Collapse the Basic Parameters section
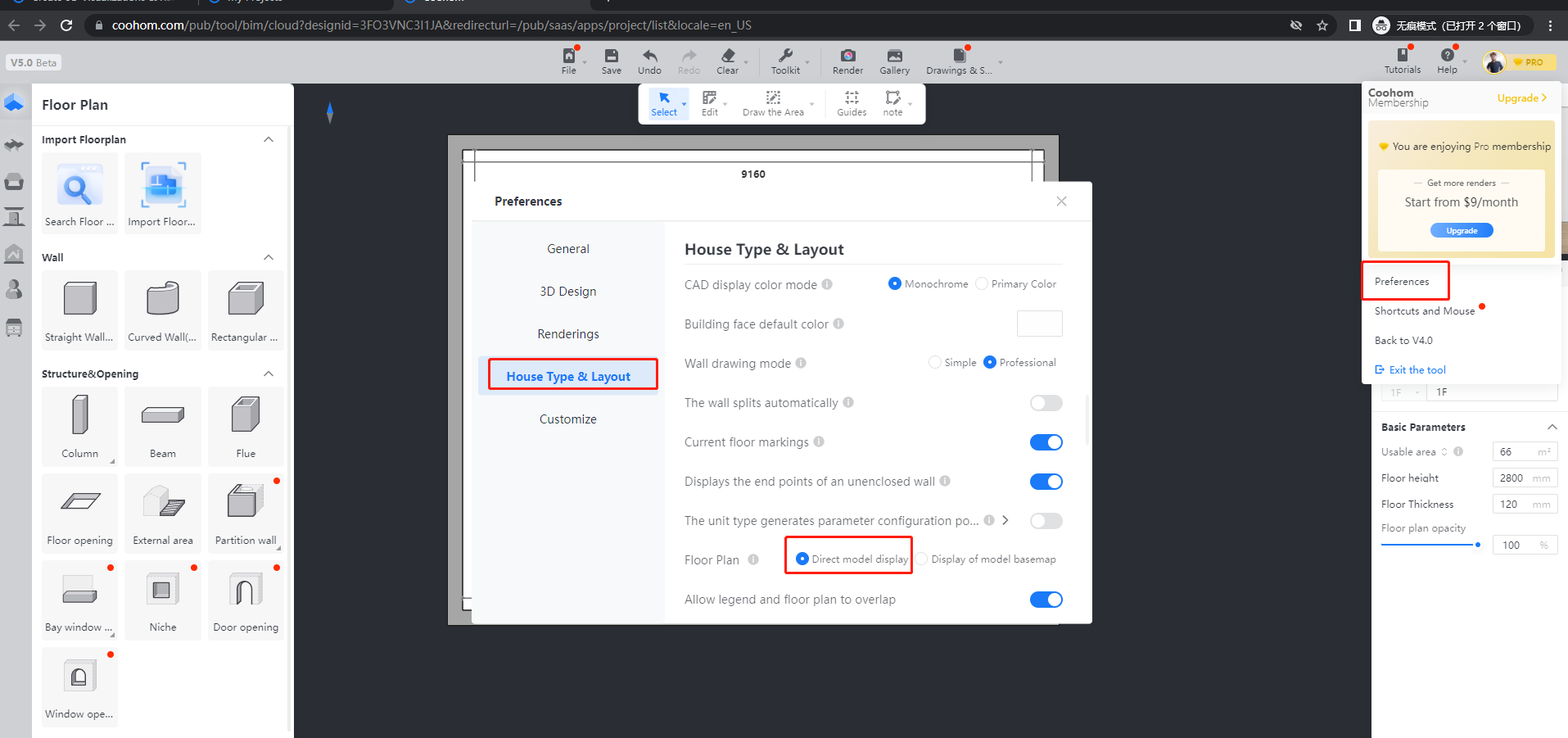Viewport: 1568px width, 738px height. [x=1552, y=427]
